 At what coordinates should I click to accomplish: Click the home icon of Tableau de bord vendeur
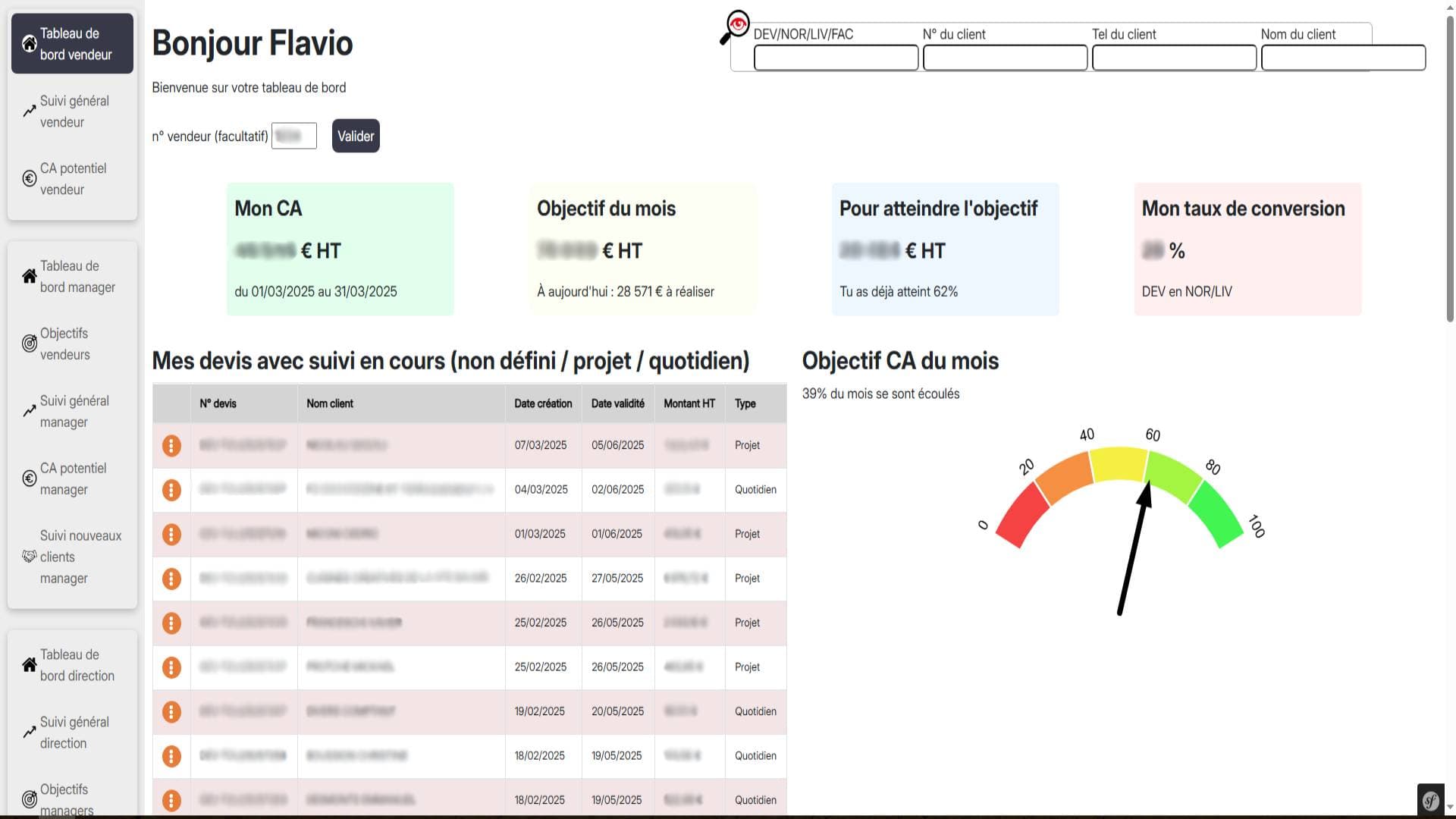(x=29, y=43)
